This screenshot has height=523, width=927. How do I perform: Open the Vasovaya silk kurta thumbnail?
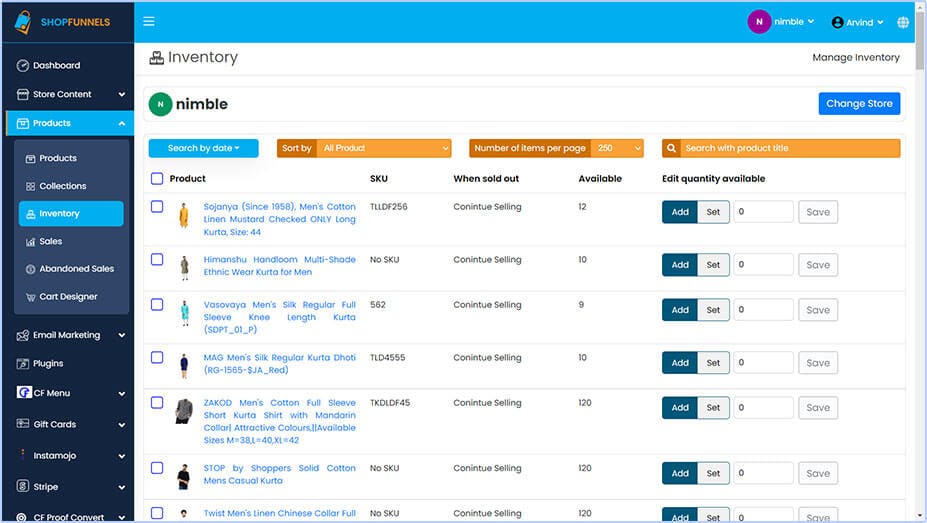pyautogui.click(x=184, y=313)
